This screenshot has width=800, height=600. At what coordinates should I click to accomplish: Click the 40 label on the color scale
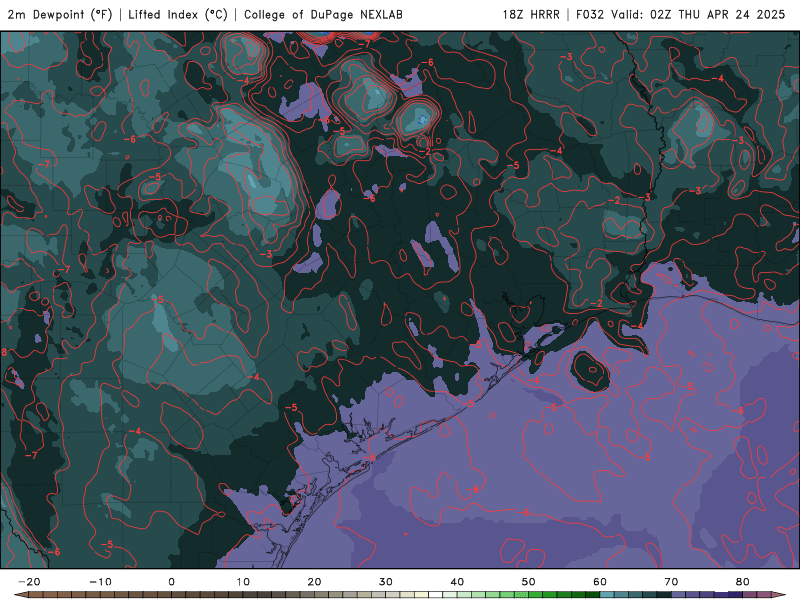coord(457,582)
